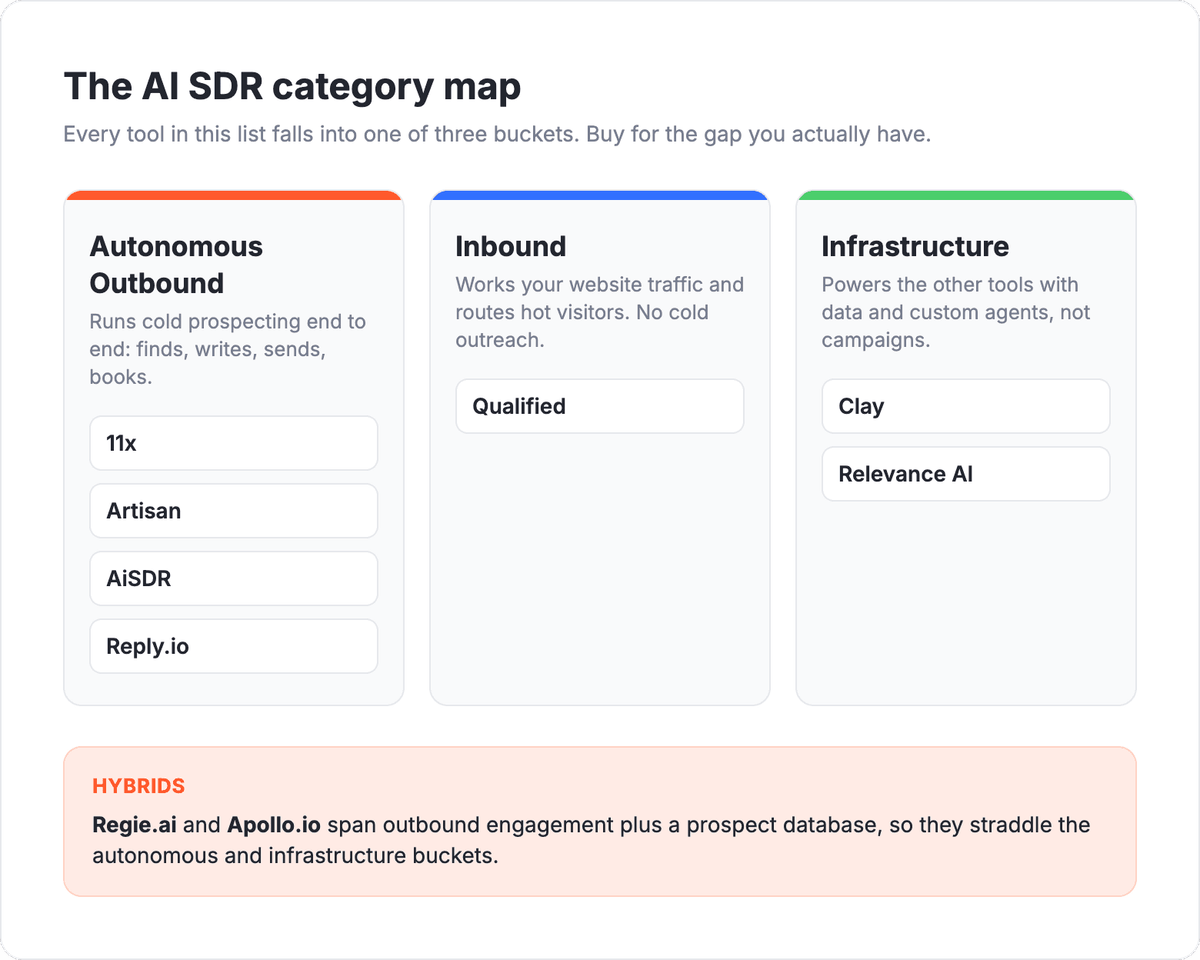The width and height of the screenshot is (1200, 960).
Task: Select the Clay tool chip
Action: pyautogui.click(x=966, y=406)
